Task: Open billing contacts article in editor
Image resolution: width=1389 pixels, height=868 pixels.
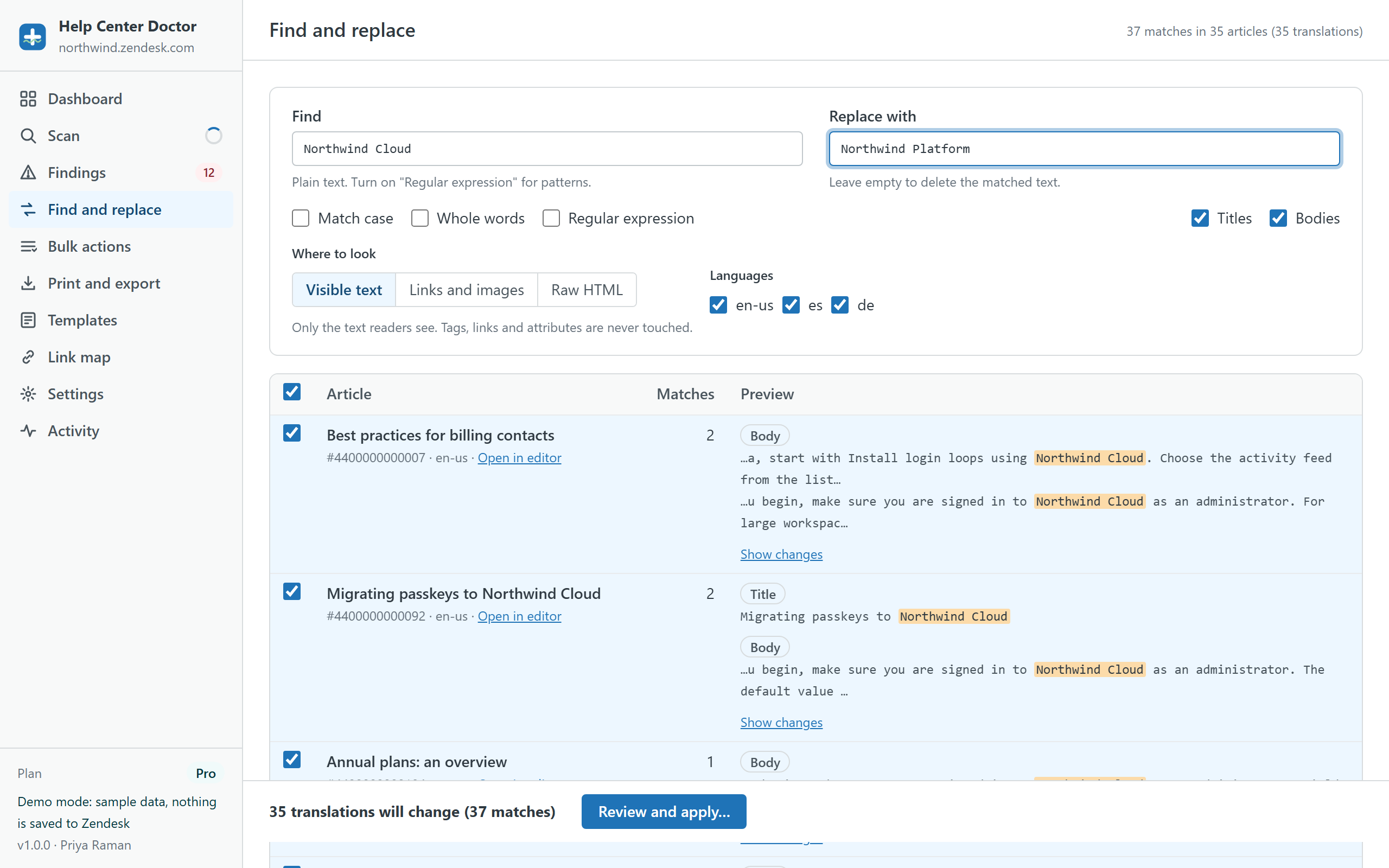Action: [519, 457]
